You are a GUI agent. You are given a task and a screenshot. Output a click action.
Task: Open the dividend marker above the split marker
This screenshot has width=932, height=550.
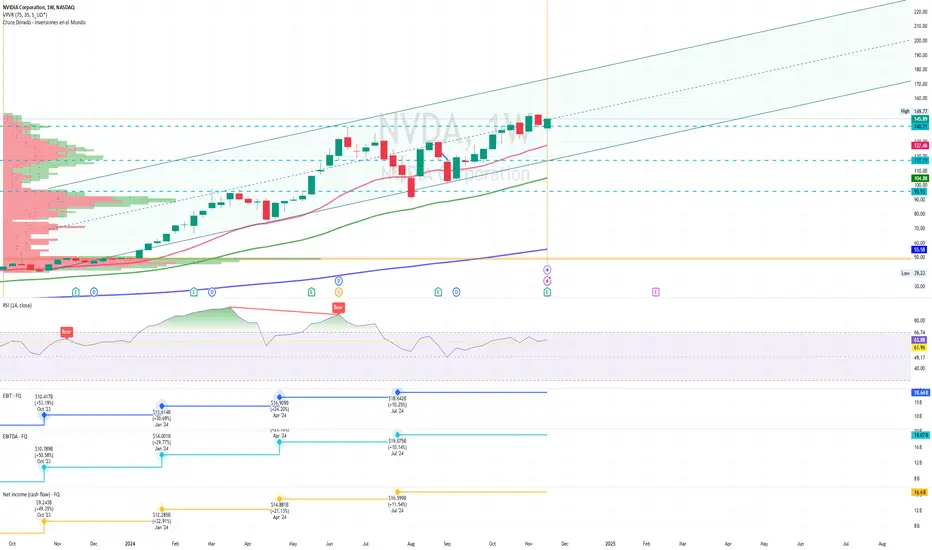pos(339,281)
